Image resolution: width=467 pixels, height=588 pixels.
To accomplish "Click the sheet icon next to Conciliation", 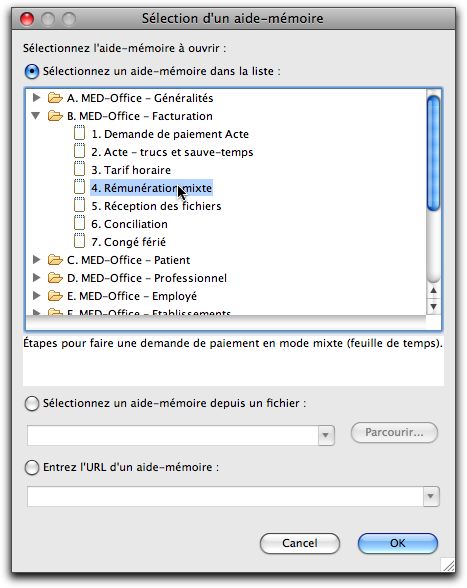I will coord(80,224).
